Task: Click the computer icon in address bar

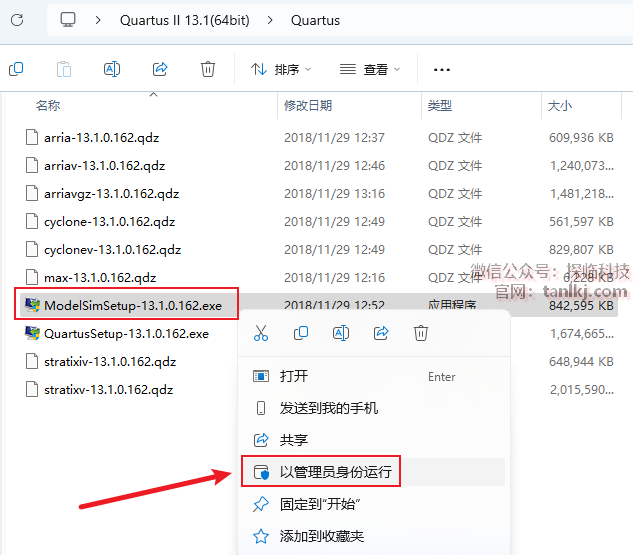Action: pyautogui.click(x=68, y=19)
